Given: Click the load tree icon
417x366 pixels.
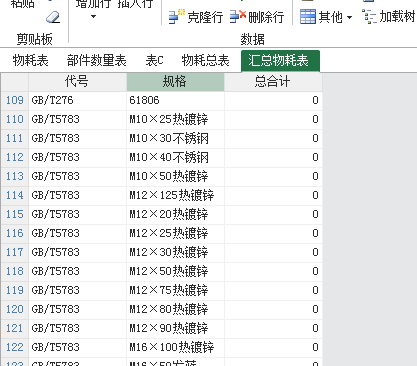Looking at the screenshot, I should click(x=369, y=17).
